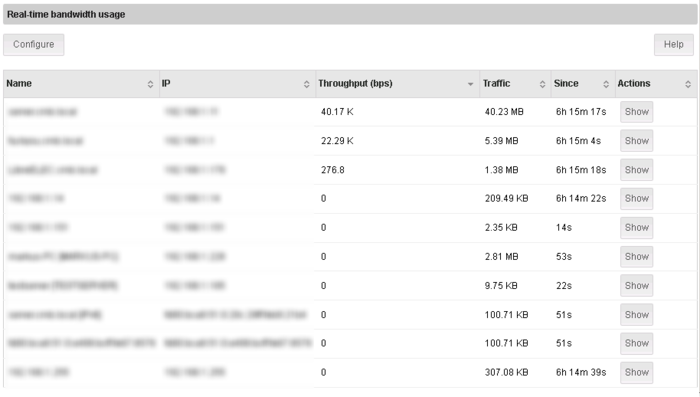Open the Help button
This screenshot has width=700, height=397.
674,45
